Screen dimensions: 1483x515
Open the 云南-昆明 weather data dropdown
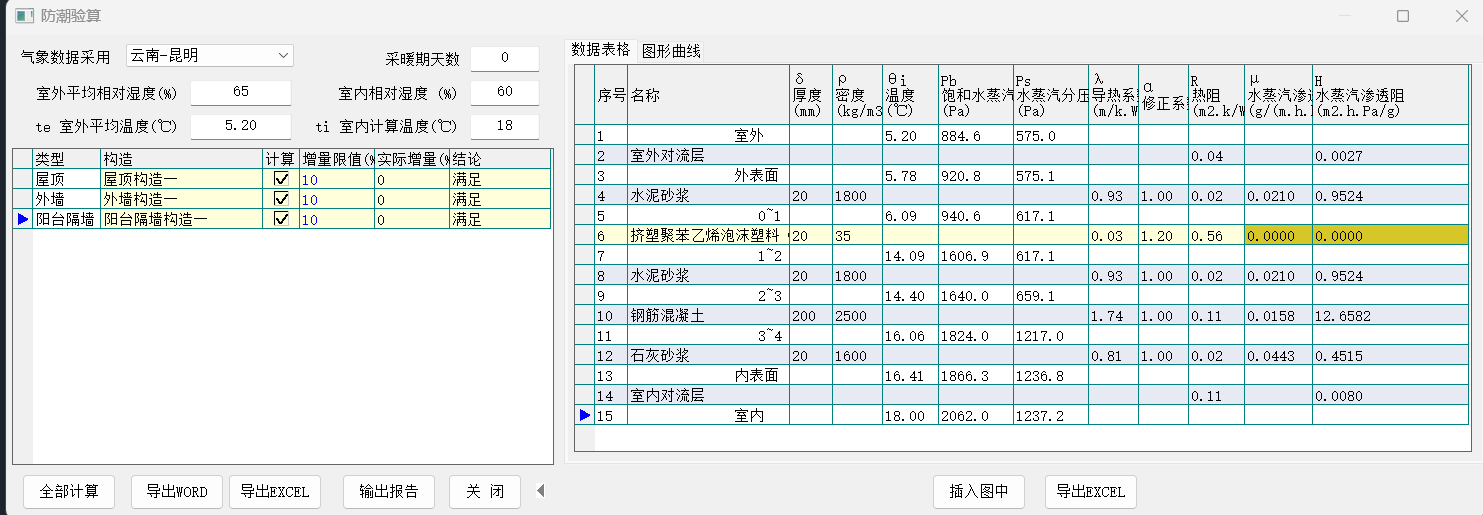pyautogui.click(x=283, y=55)
